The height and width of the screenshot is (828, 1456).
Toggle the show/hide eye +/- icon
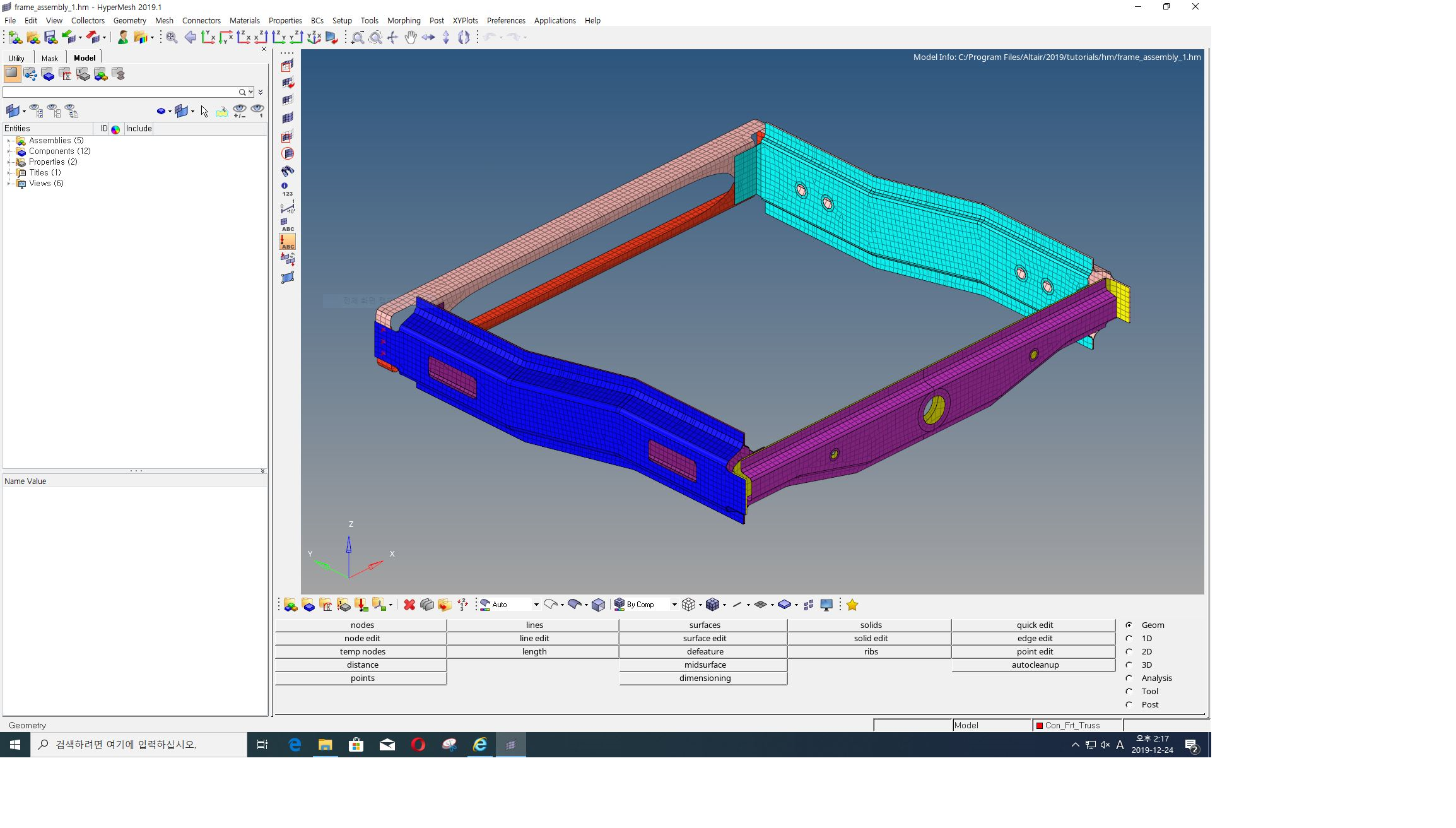[240, 111]
